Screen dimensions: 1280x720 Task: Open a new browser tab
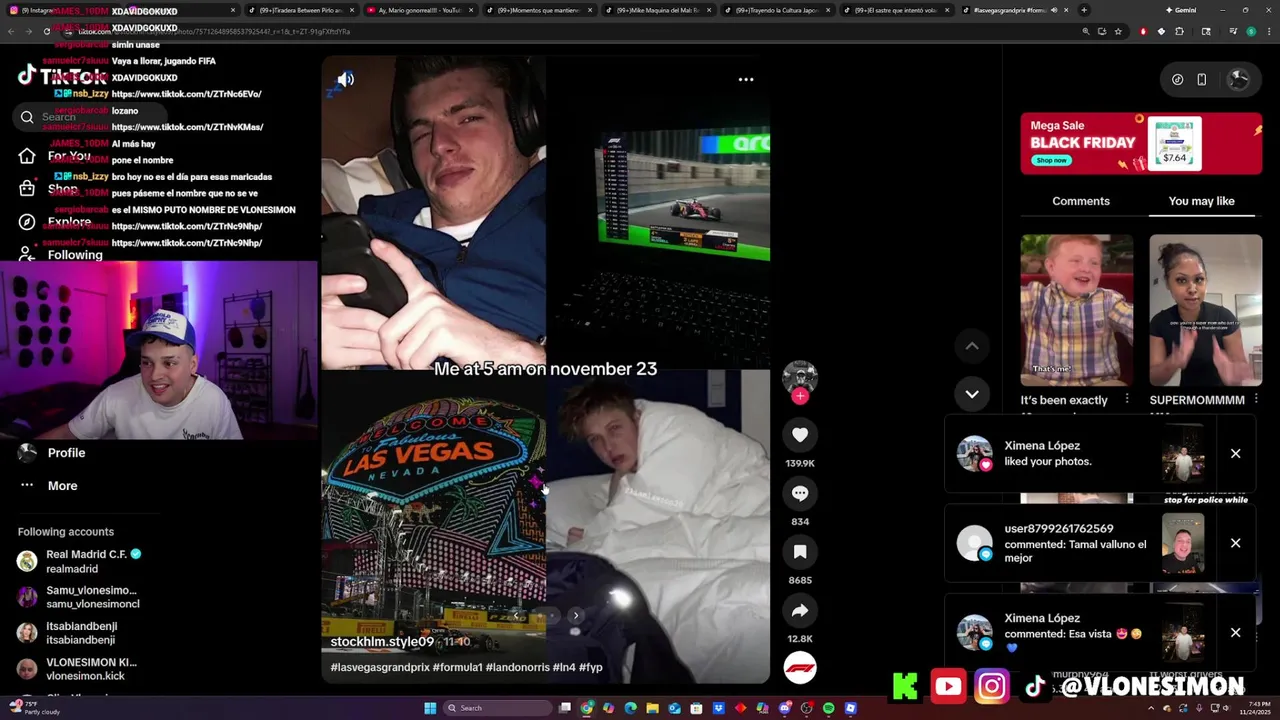coord(1084,10)
